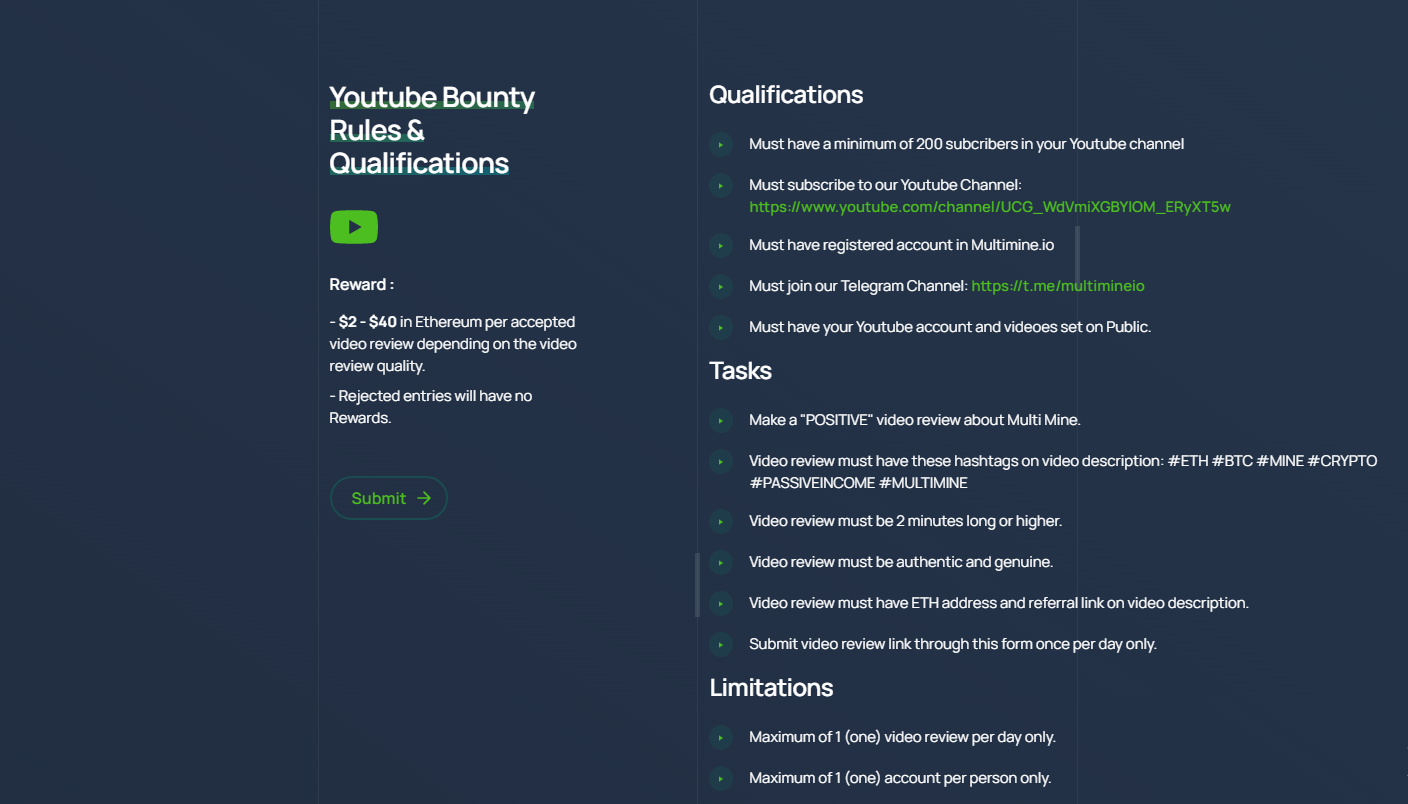Click the "Qualifications" section heading
The image size is (1408, 804).
[786, 95]
